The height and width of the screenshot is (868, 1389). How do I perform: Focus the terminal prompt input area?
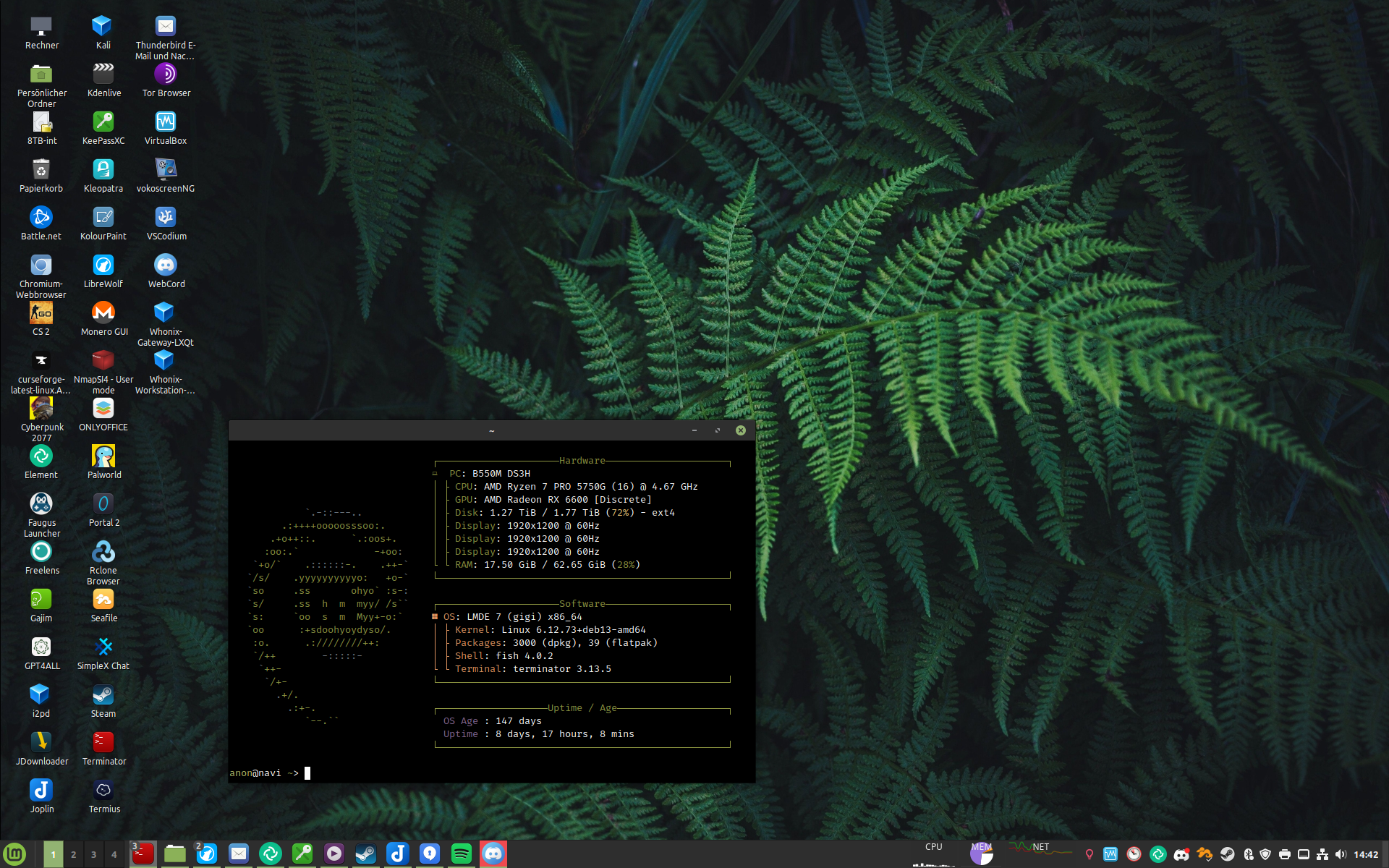(x=434, y=773)
